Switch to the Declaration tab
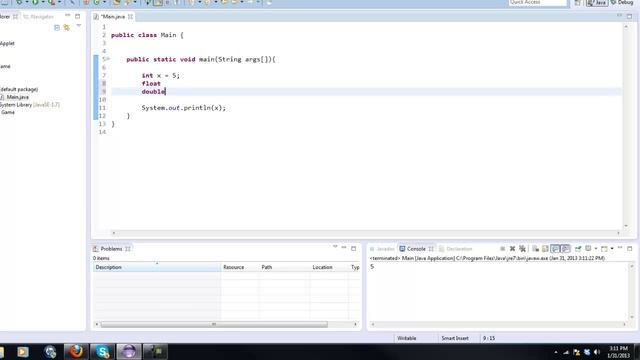 456,249
